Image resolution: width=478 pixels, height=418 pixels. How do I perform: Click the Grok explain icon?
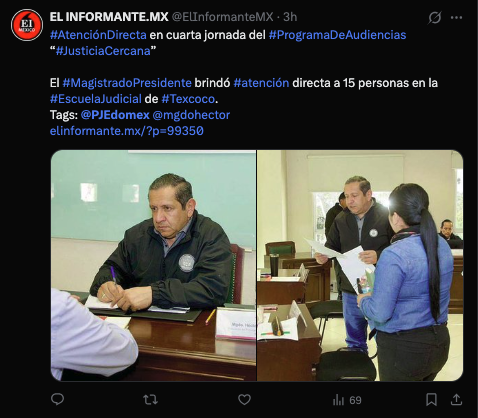(435, 17)
